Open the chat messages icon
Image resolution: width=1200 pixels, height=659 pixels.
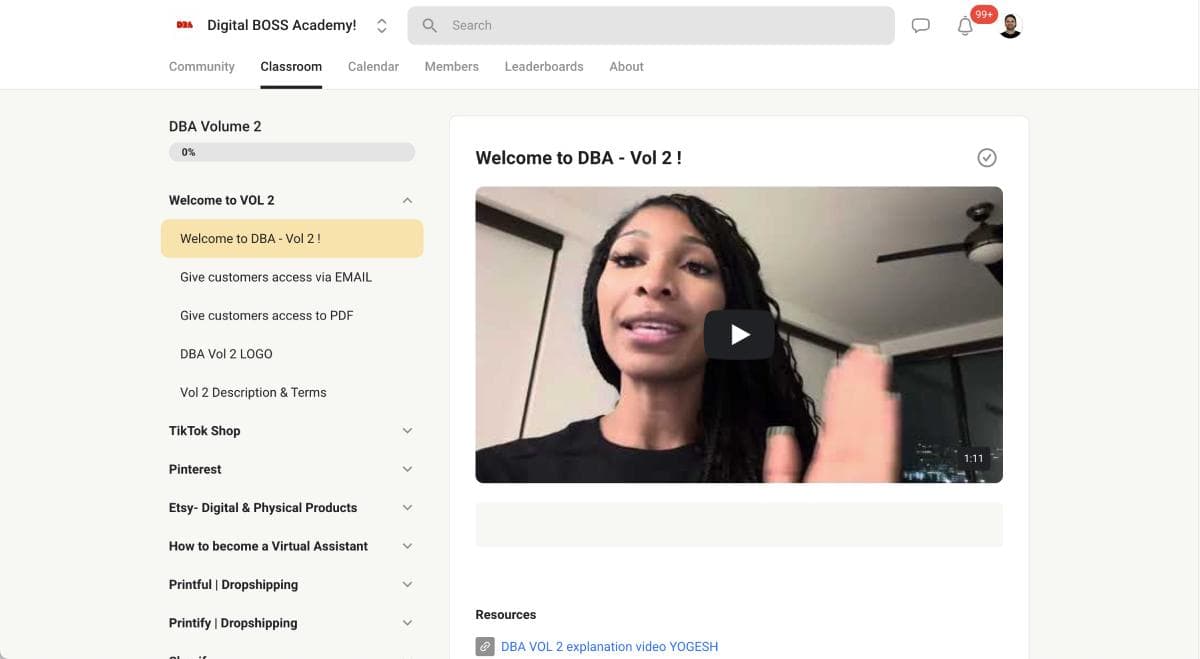920,25
